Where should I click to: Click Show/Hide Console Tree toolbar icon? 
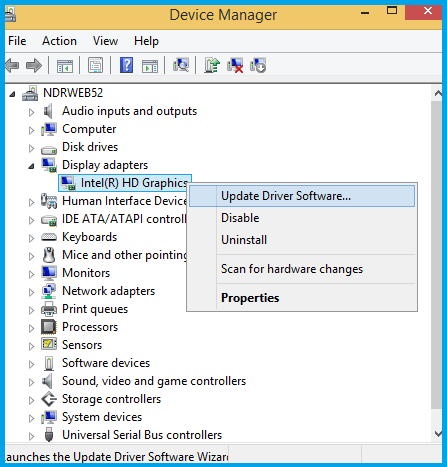point(65,66)
